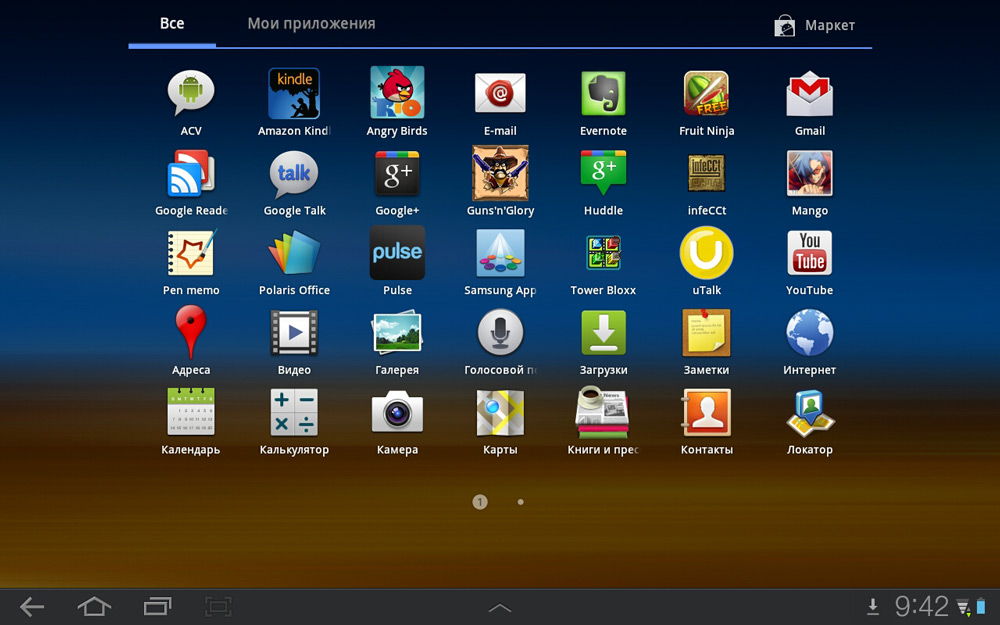This screenshot has width=1000, height=625.
Task: Switch to Мои приложения tab
Action: coord(311,24)
